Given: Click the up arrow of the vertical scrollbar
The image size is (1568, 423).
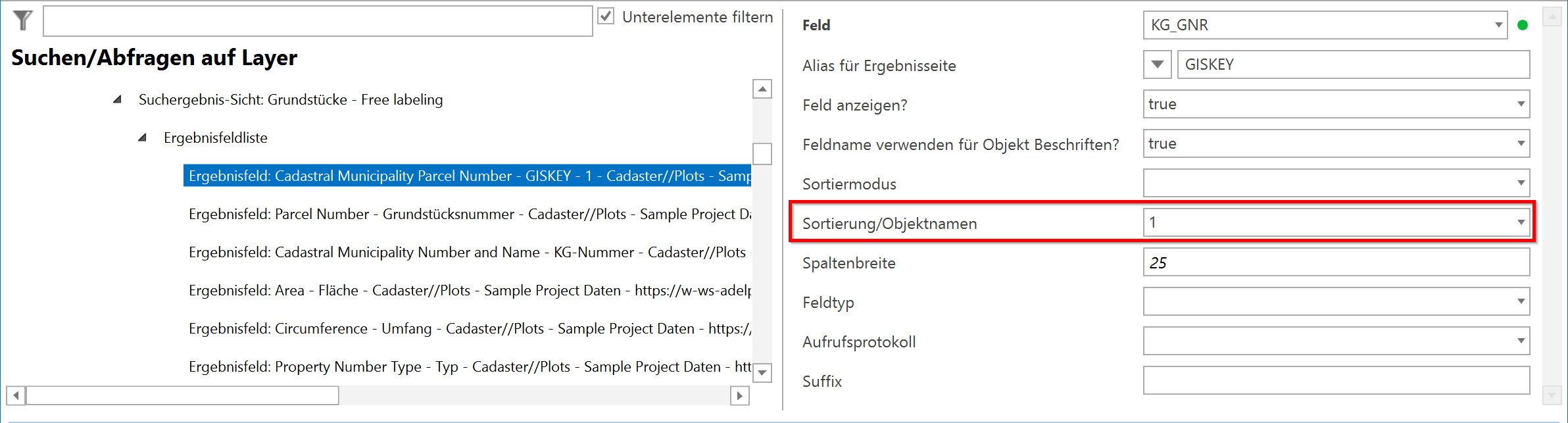Looking at the screenshot, I should (x=761, y=89).
